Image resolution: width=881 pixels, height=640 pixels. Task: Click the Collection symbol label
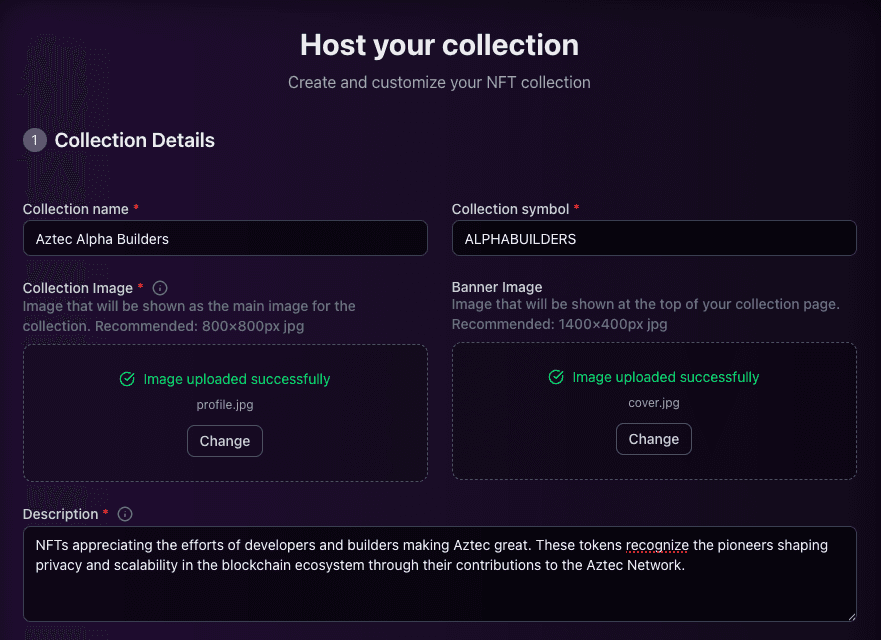[510, 209]
